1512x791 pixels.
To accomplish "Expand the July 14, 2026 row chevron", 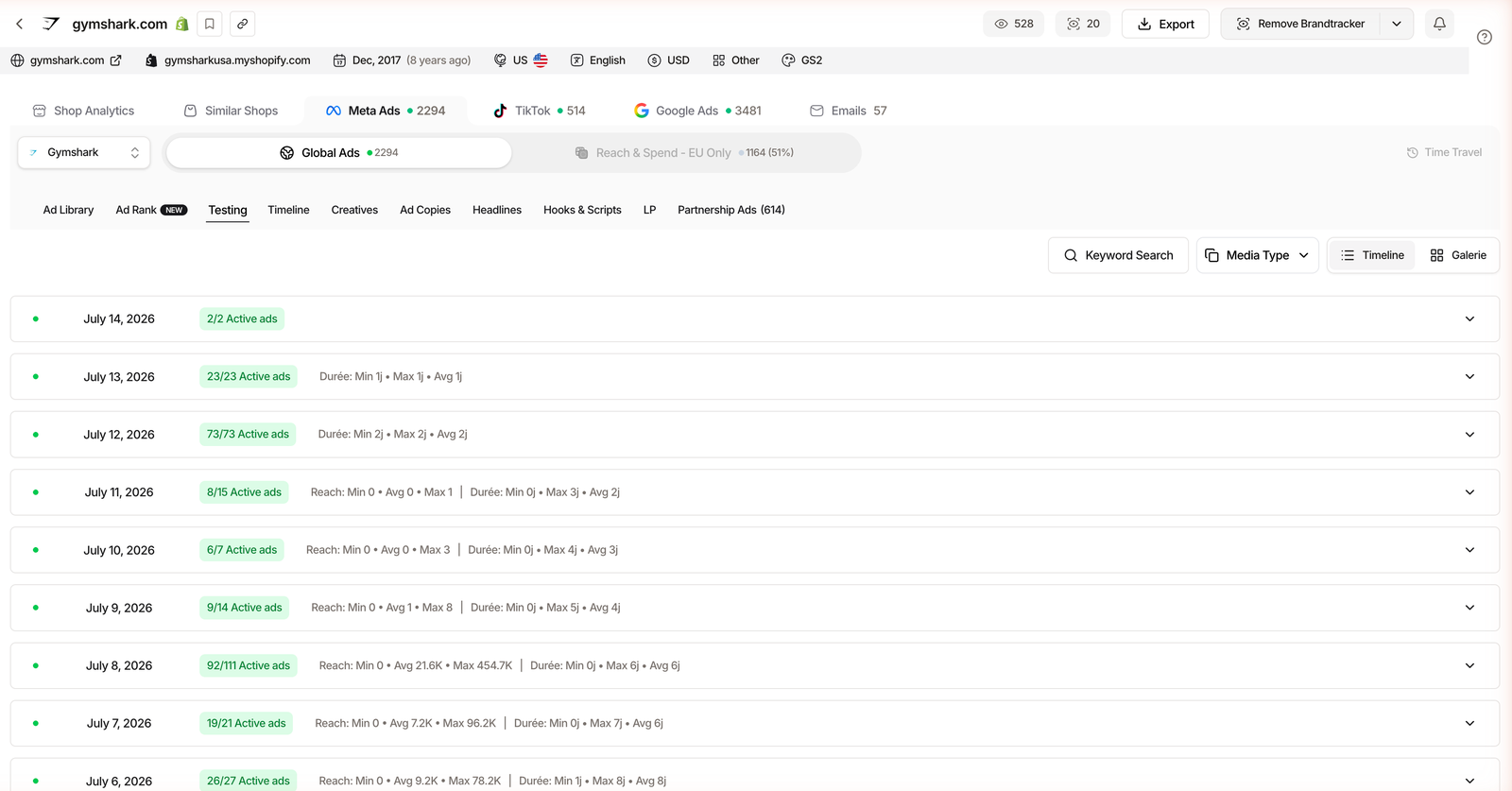I will click(1469, 319).
